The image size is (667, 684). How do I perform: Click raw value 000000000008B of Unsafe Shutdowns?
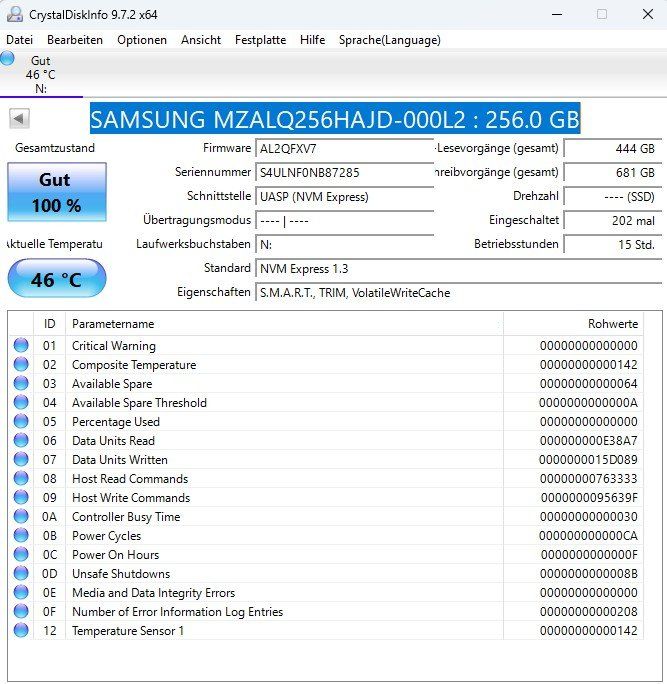pos(588,574)
